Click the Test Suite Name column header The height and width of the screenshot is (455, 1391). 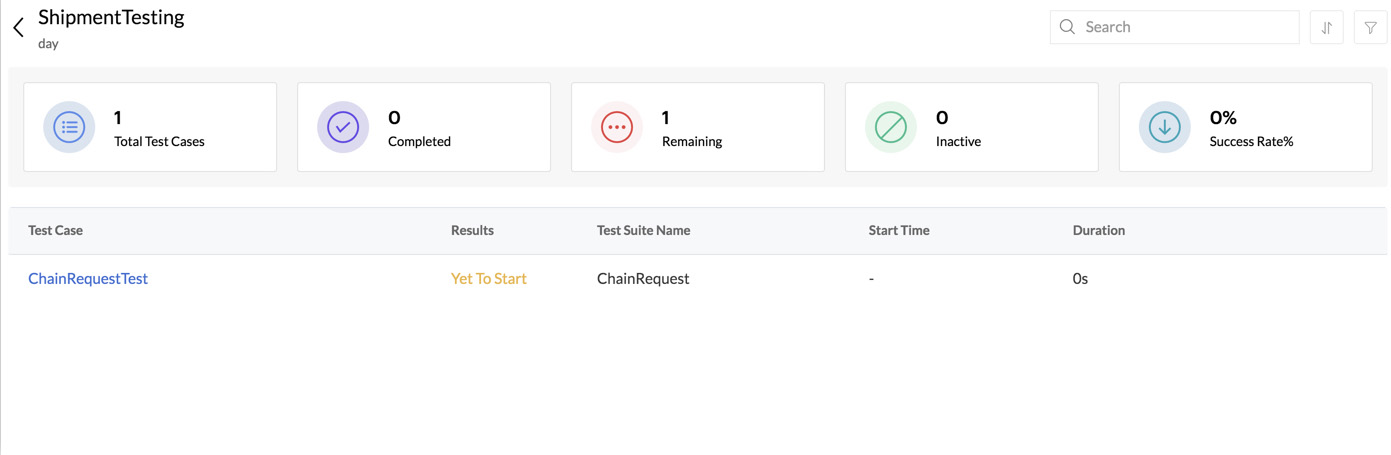[643, 230]
